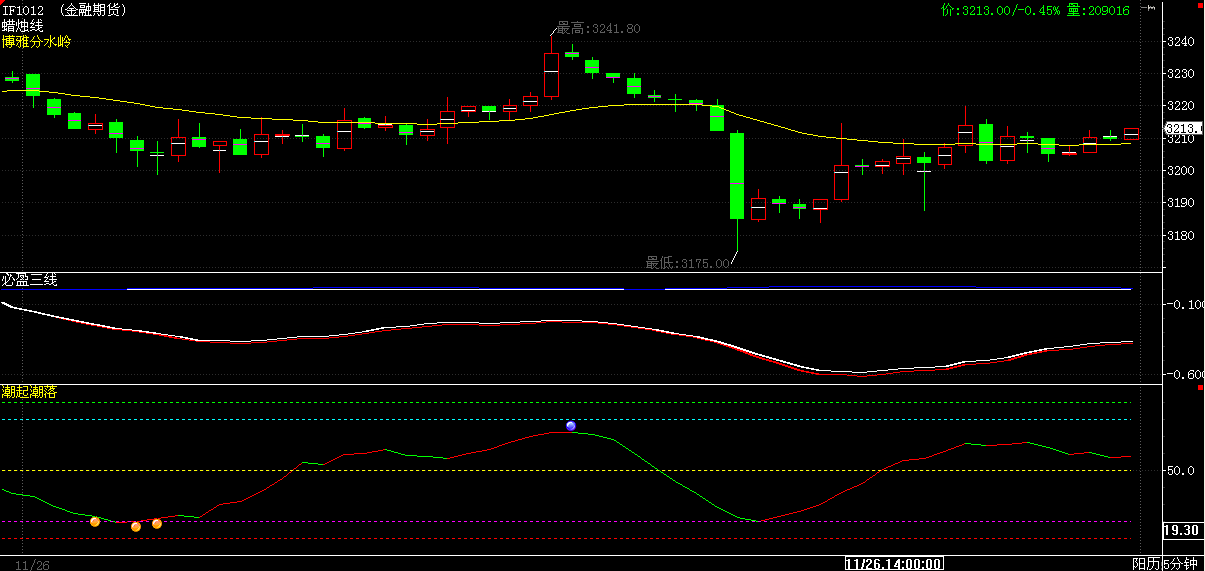Click the 11/26.14:00:00 time marker
Image resolution: width=1205 pixels, height=571 pixels.
point(894,564)
